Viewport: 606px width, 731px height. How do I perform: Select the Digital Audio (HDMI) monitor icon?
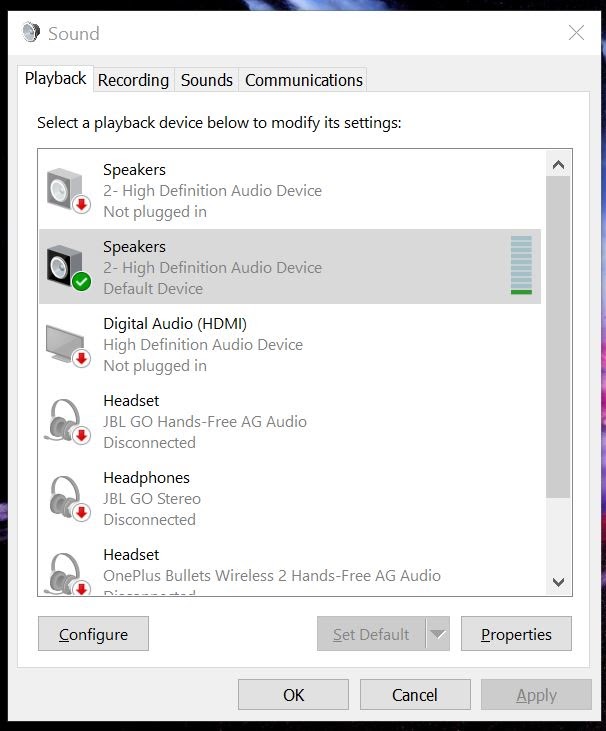click(69, 345)
